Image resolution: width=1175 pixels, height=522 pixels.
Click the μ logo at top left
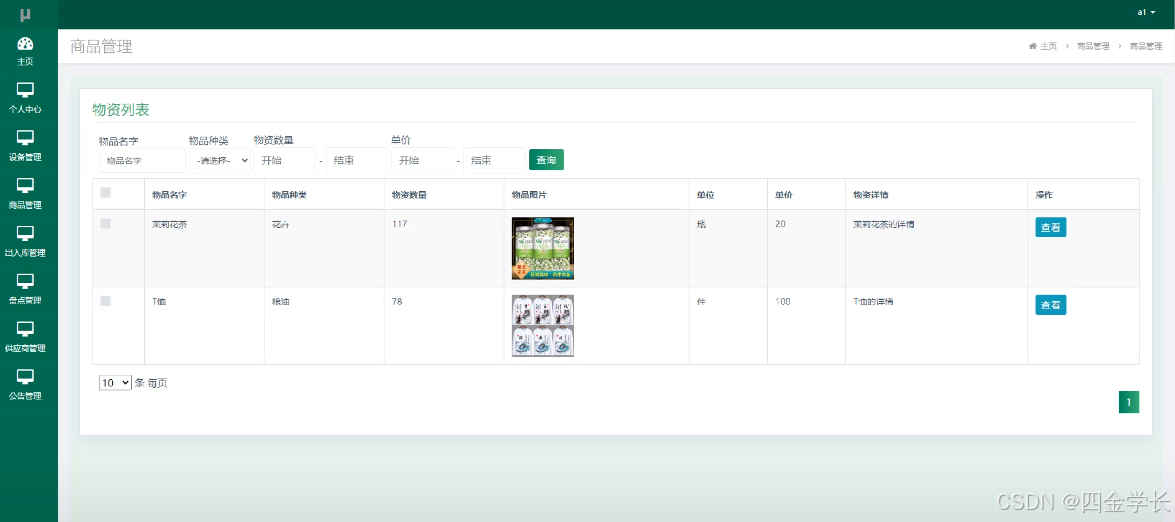click(25, 13)
